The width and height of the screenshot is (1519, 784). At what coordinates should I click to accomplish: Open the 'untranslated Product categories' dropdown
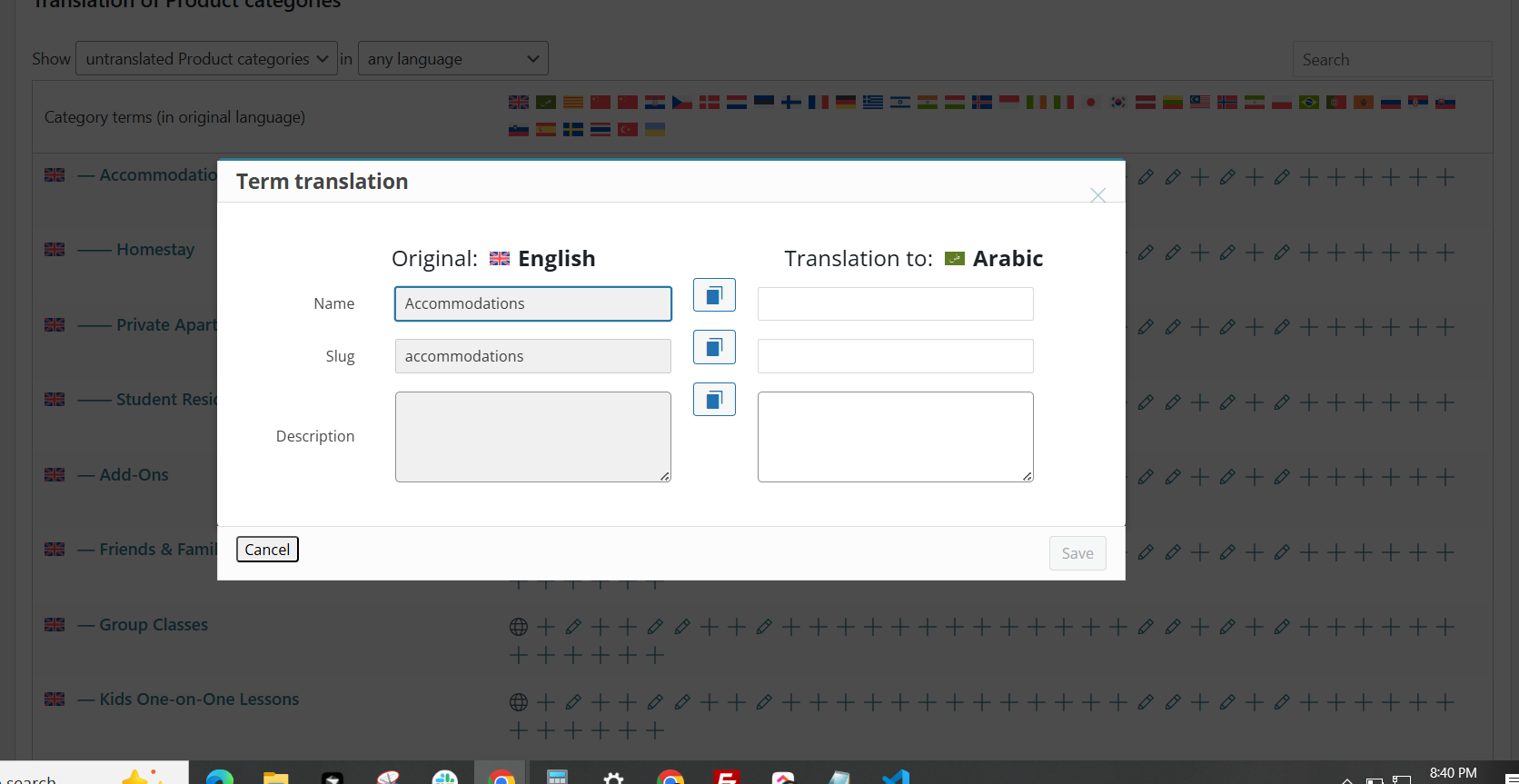pyautogui.click(x=206, y=59)
